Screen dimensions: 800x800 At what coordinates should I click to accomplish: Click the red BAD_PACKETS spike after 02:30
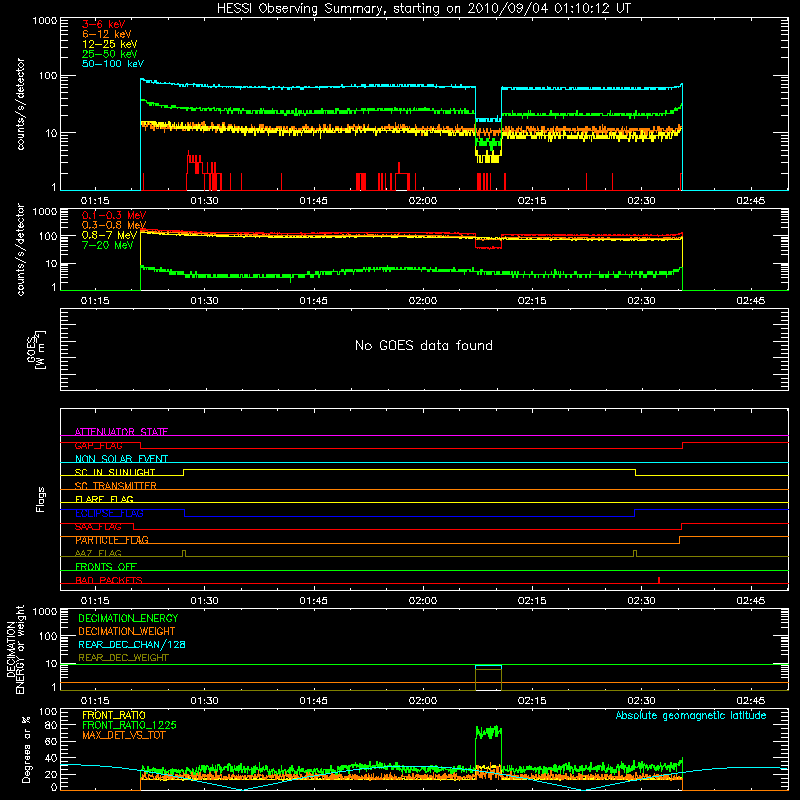pos(659,580)
